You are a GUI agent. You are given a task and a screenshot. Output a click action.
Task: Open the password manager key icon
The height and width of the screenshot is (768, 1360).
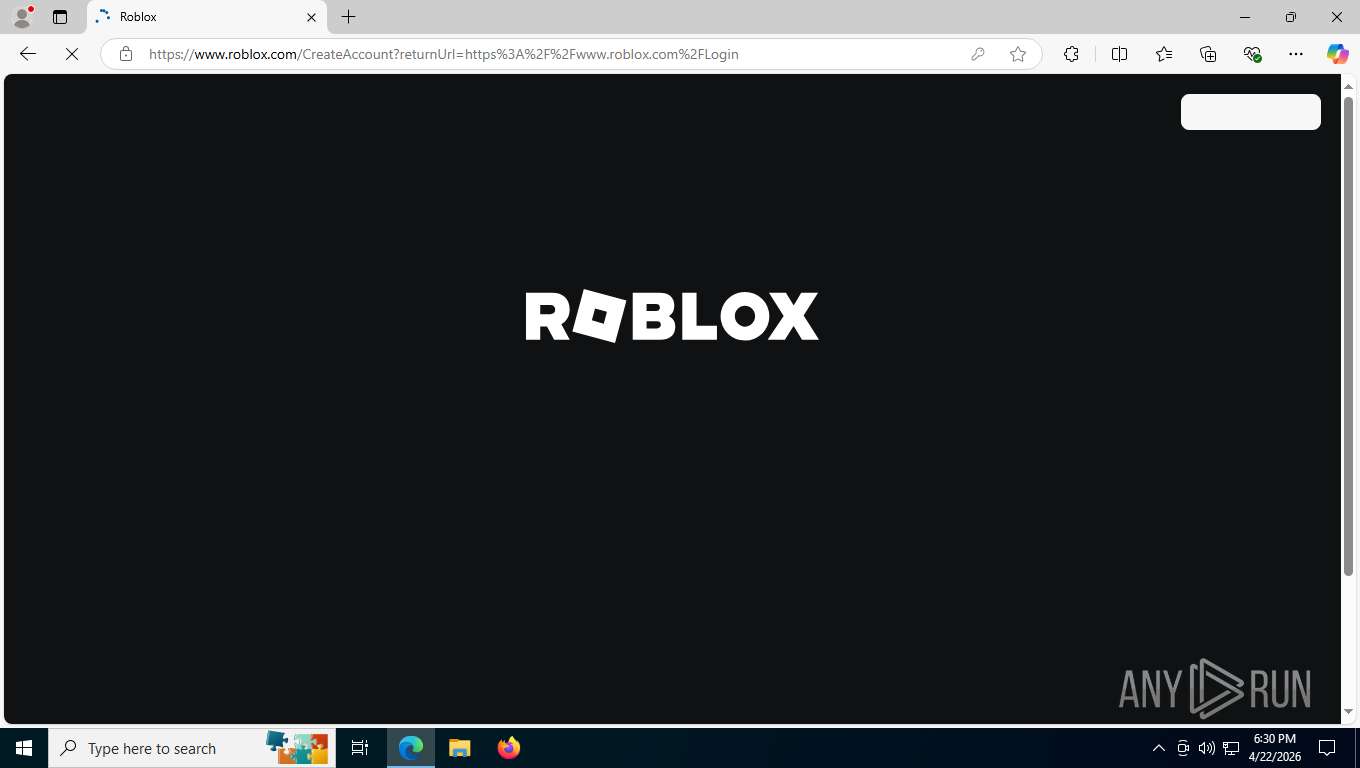tap(978, 54)
